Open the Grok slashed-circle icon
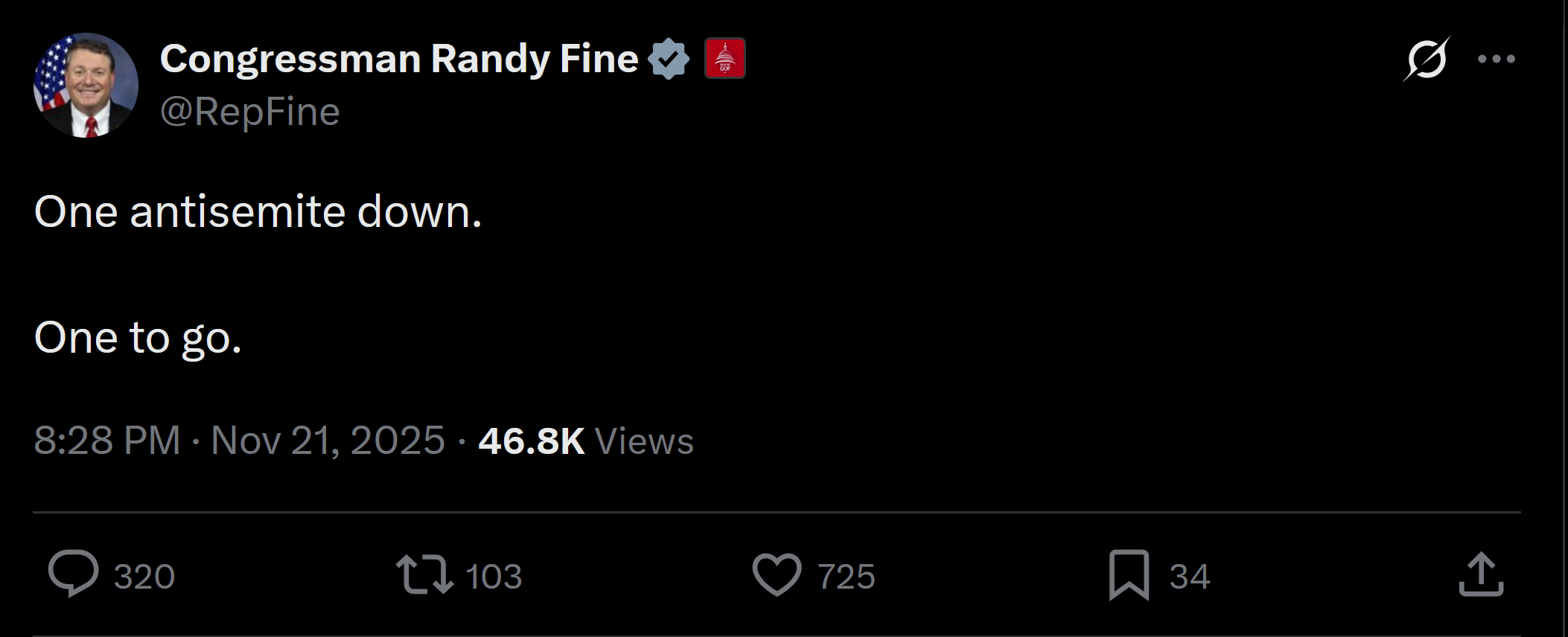This screenshot has width=1568, height=637. click(1427, 59)
